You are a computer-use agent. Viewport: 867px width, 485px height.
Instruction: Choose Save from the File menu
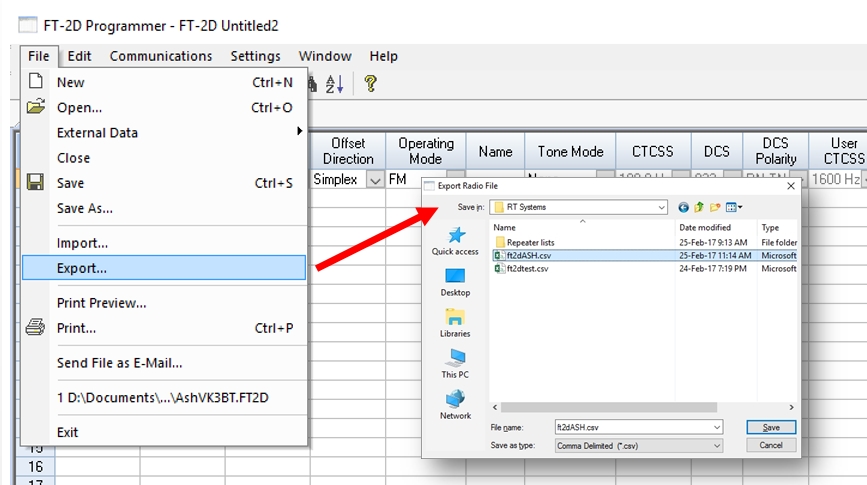[x=164, y=183]
